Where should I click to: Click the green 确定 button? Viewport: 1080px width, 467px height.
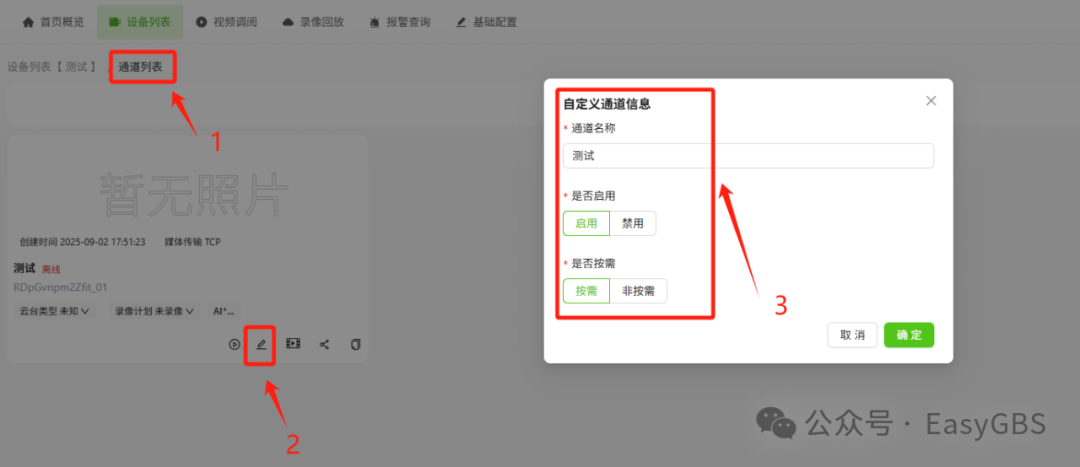point(909,335)
